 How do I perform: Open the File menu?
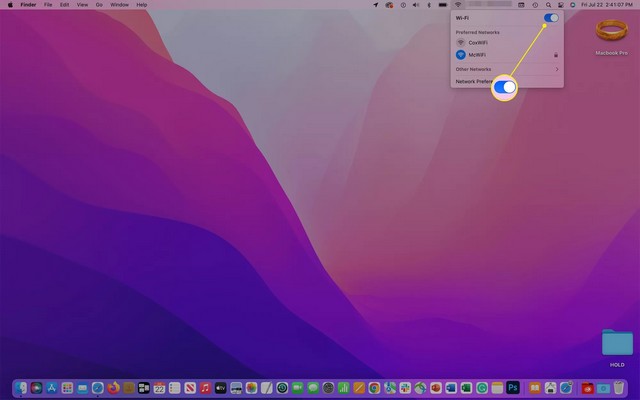(47, 5)
